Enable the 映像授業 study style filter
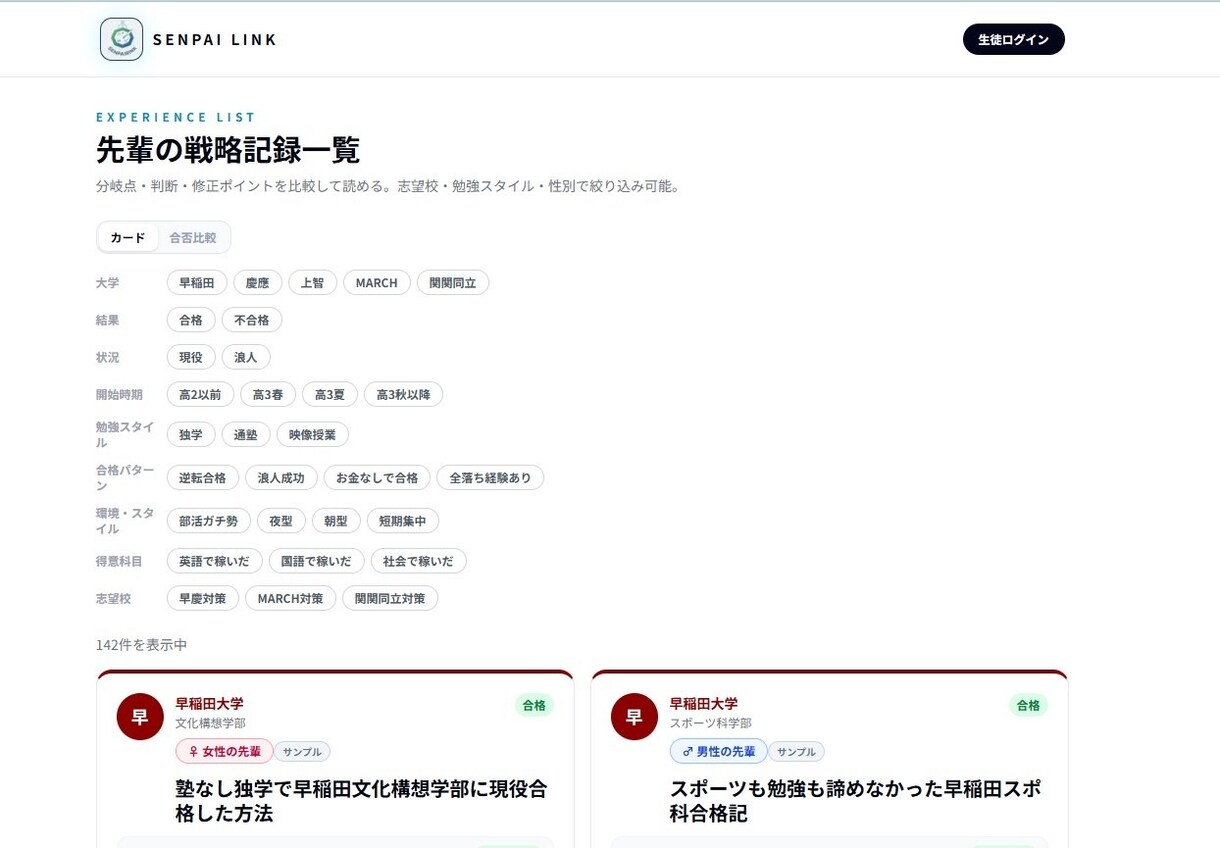 313,434
